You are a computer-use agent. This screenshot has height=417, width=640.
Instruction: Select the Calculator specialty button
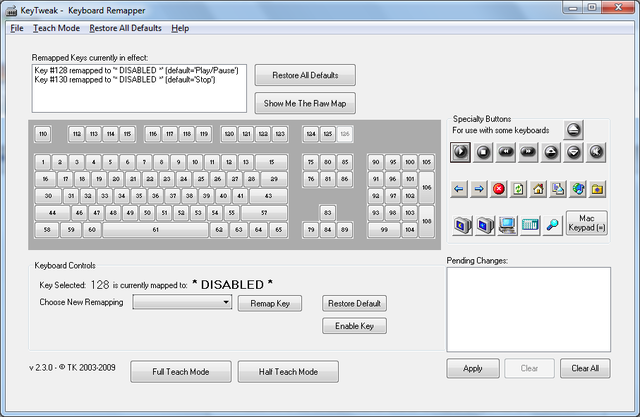[530, 225]
